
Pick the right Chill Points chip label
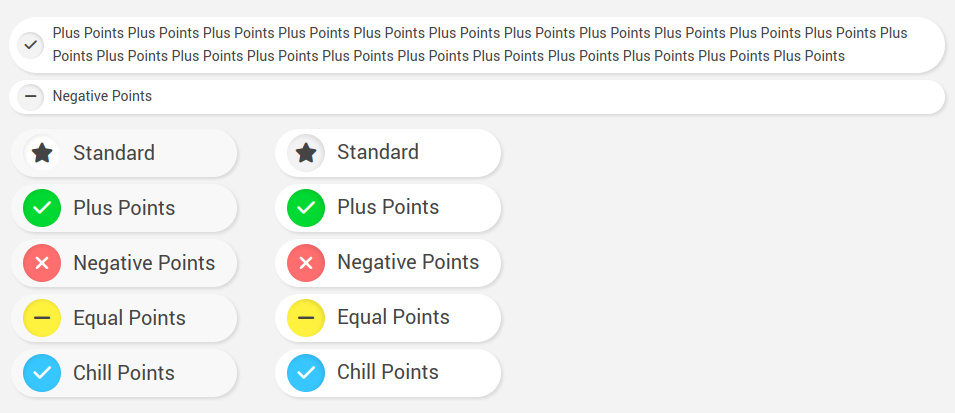pyautogui.click(x=388, y=373)
